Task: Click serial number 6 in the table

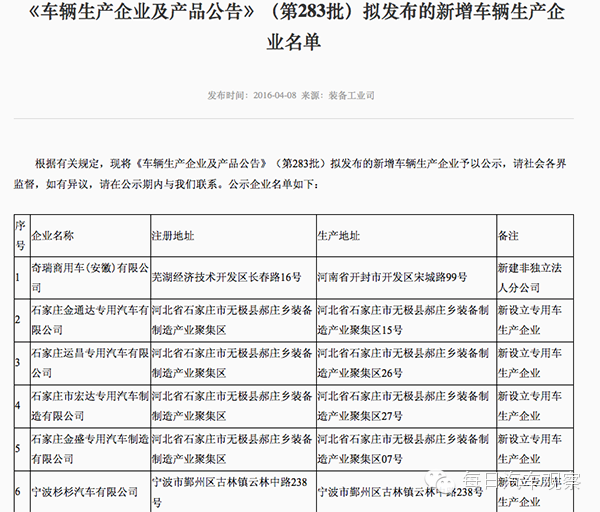Action: pyautogui.click(x=18, y=492)
